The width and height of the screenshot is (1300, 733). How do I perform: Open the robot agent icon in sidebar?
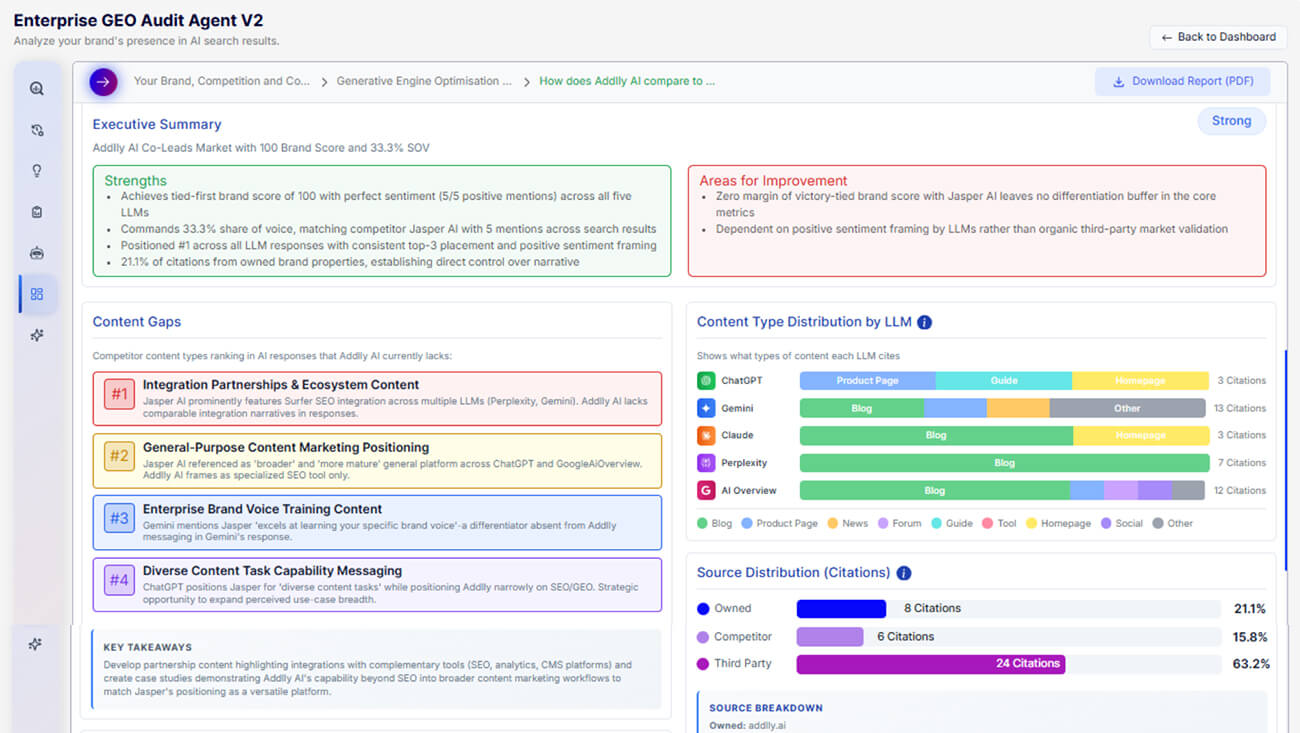[x=37, y=253]
